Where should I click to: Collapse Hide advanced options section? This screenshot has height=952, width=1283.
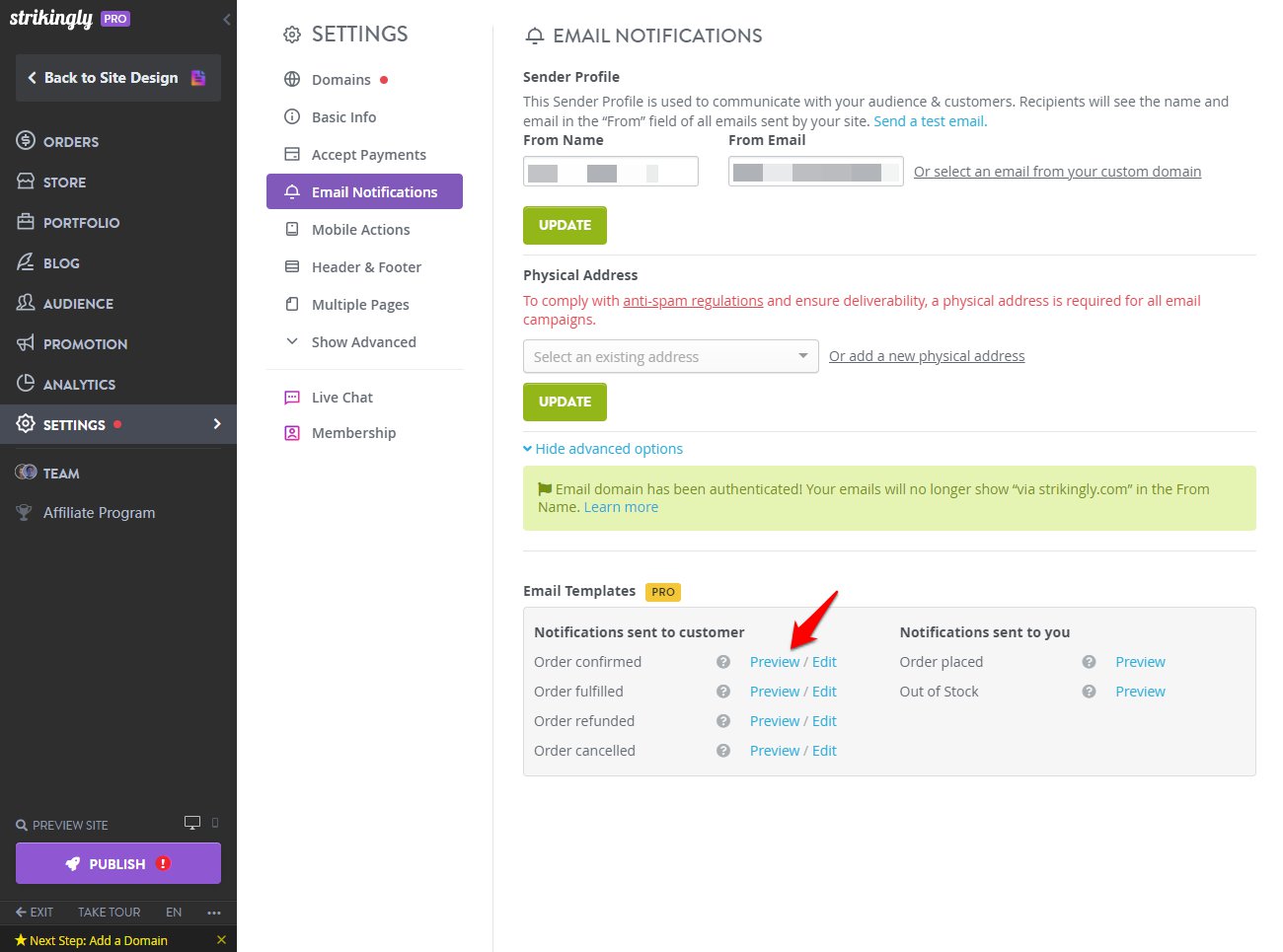tap(603, 449)
